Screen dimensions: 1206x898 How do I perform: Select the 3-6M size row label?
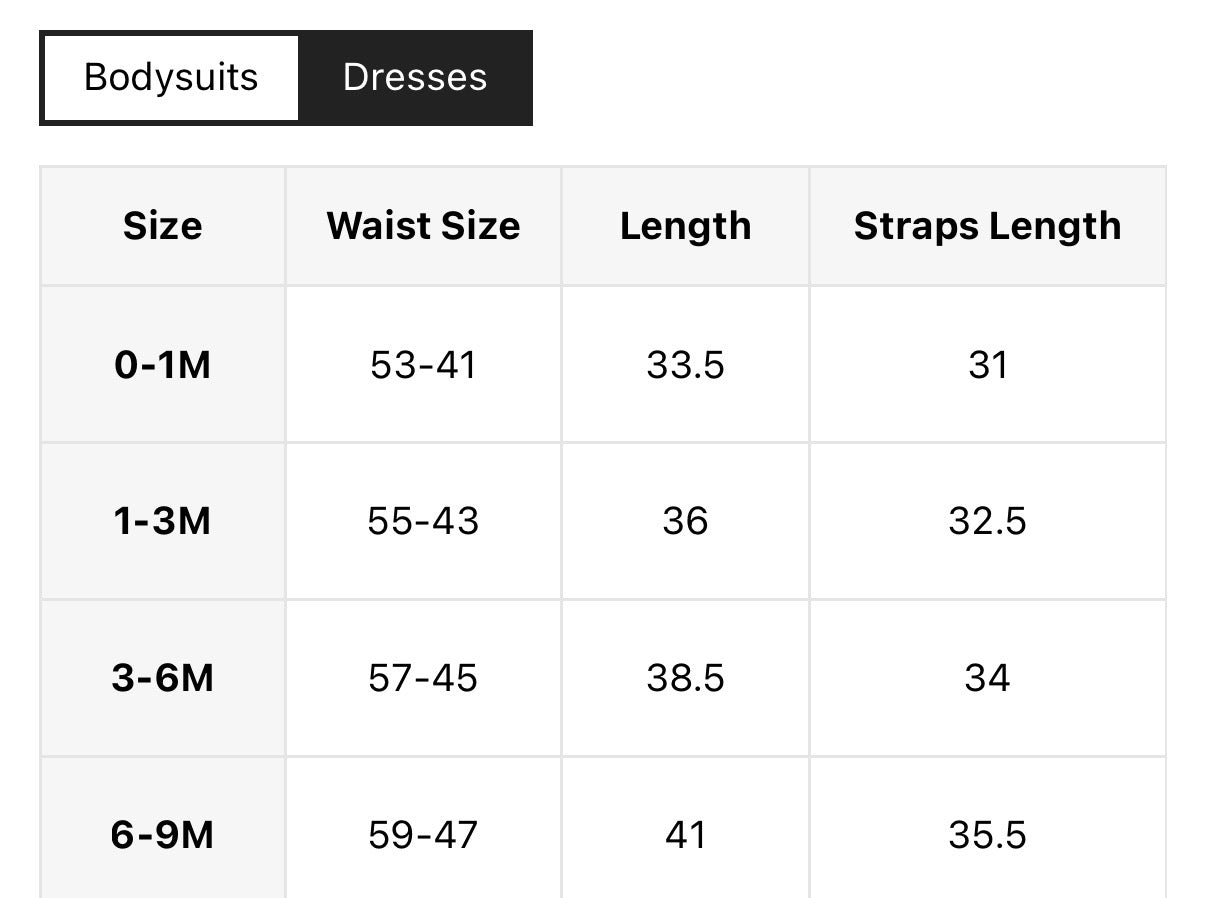coord(163,678)
